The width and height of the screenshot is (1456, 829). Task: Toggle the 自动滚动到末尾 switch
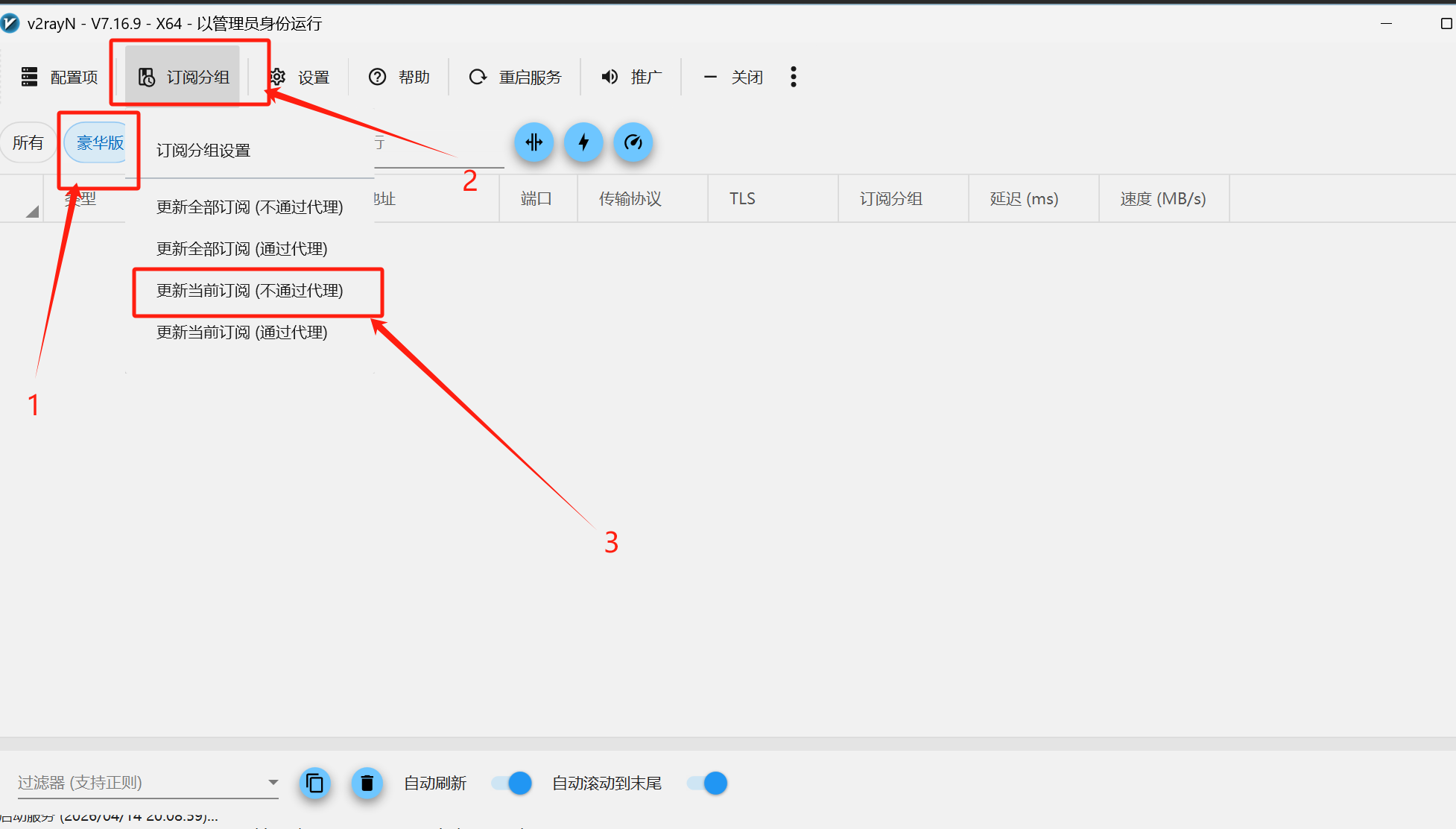point(707,783)
